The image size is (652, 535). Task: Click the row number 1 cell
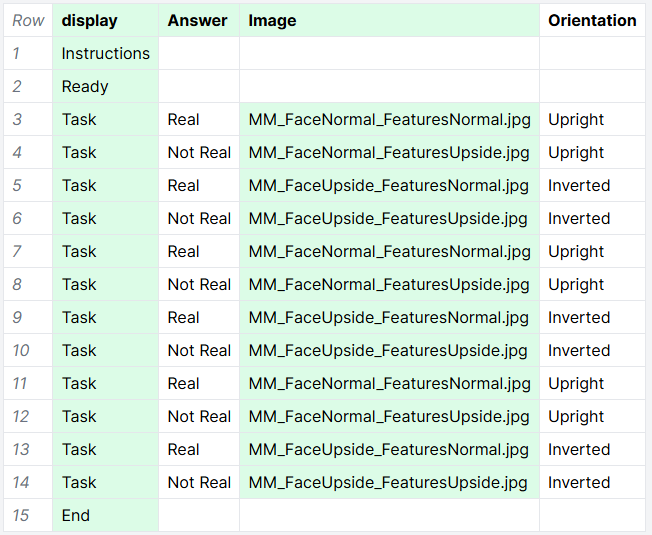28,53
